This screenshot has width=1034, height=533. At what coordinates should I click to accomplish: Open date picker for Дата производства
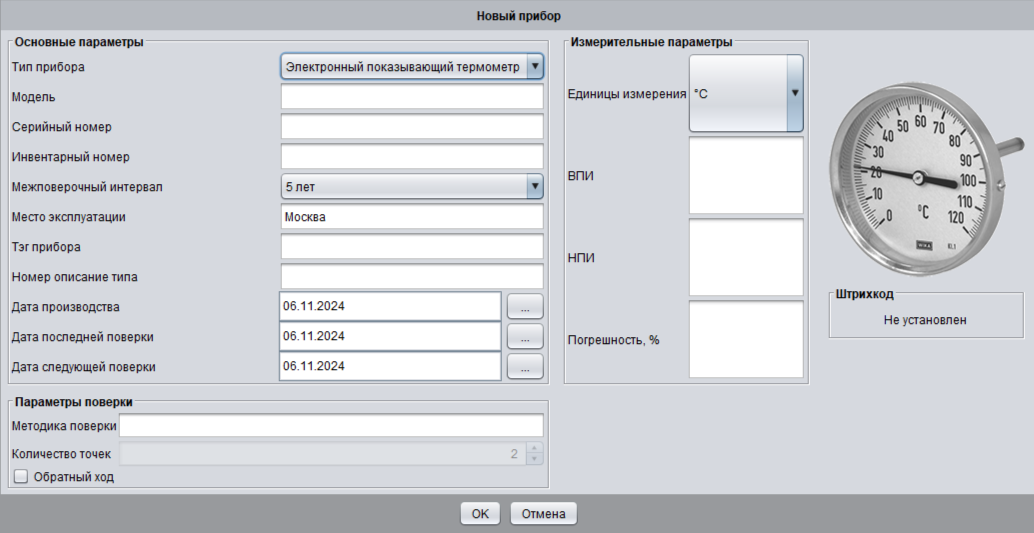coord(525,306)
